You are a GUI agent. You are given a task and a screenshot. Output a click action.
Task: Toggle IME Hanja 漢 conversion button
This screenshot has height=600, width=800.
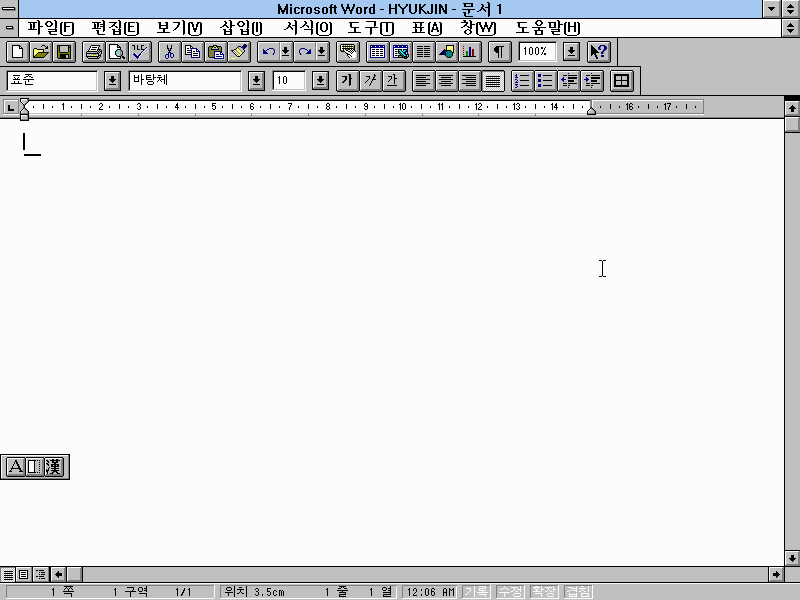point(54,467)
